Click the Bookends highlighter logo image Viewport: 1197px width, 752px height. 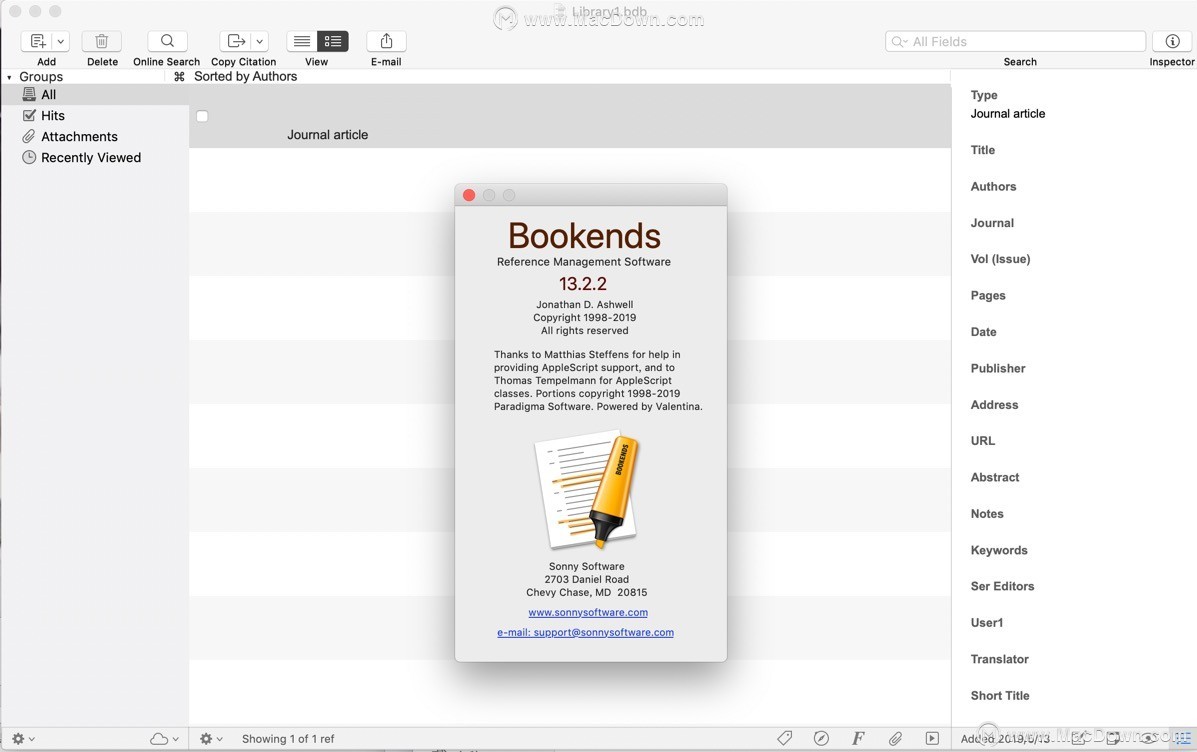pos(586,489)
